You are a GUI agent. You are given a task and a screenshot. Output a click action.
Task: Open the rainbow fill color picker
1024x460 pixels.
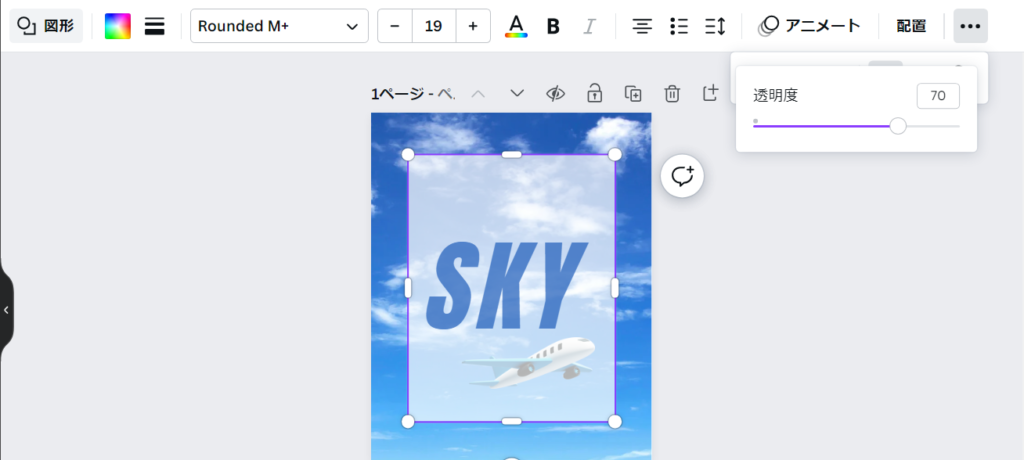[118, 26]
